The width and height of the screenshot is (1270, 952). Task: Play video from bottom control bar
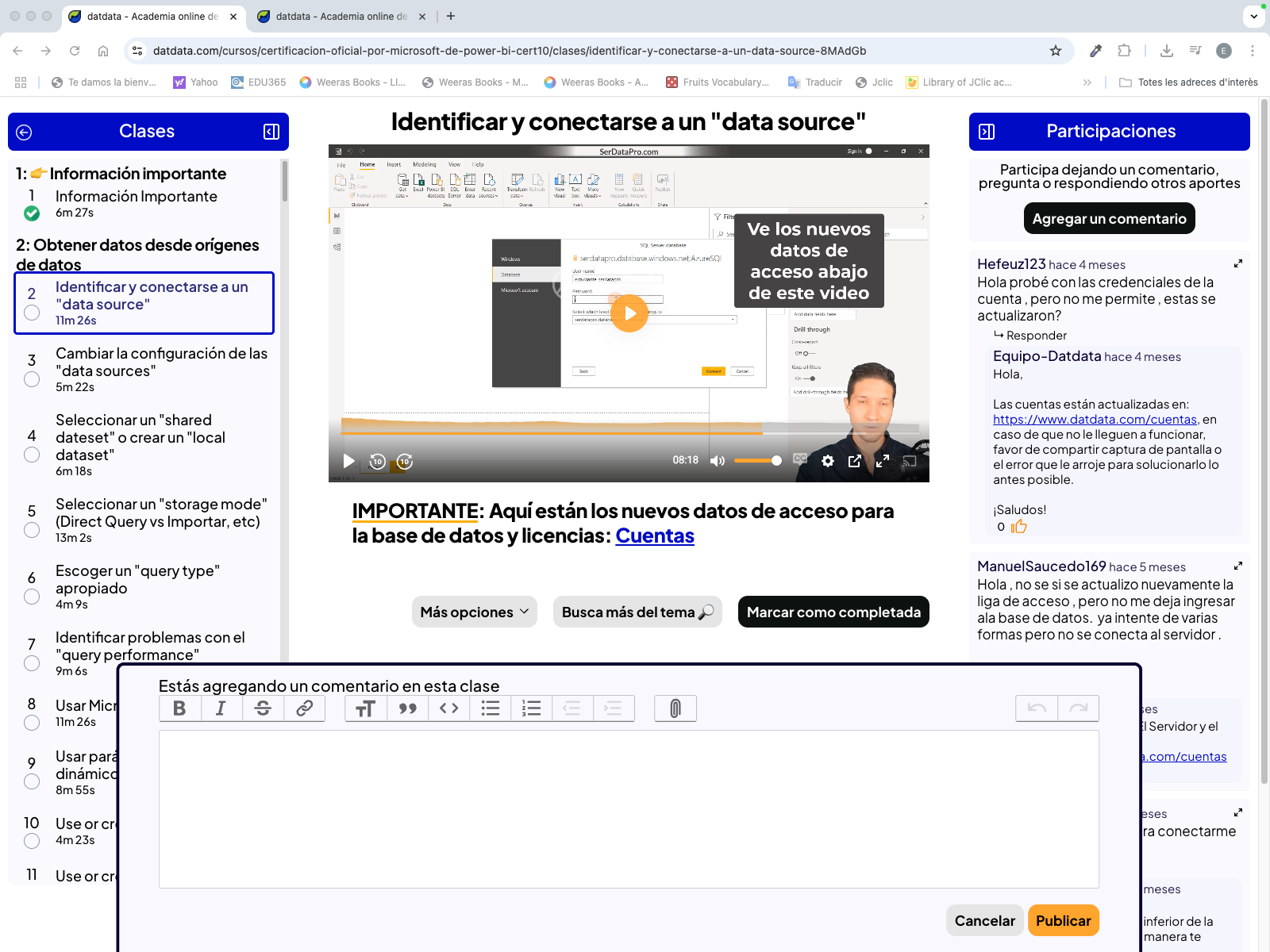pos(348,461)
